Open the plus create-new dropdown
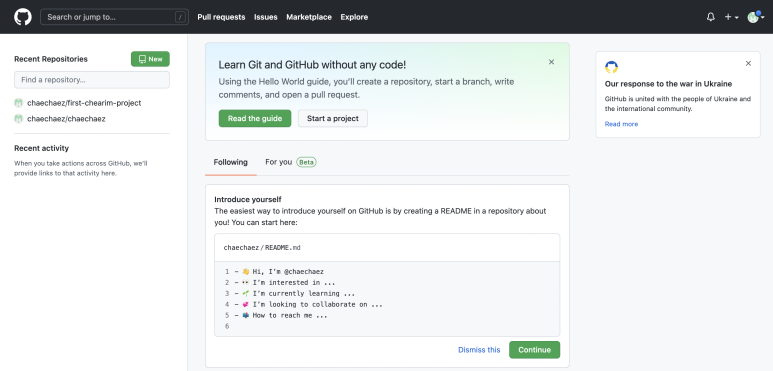Image resolution: width=773 pixels, height=371 pixels. point(731,17)
